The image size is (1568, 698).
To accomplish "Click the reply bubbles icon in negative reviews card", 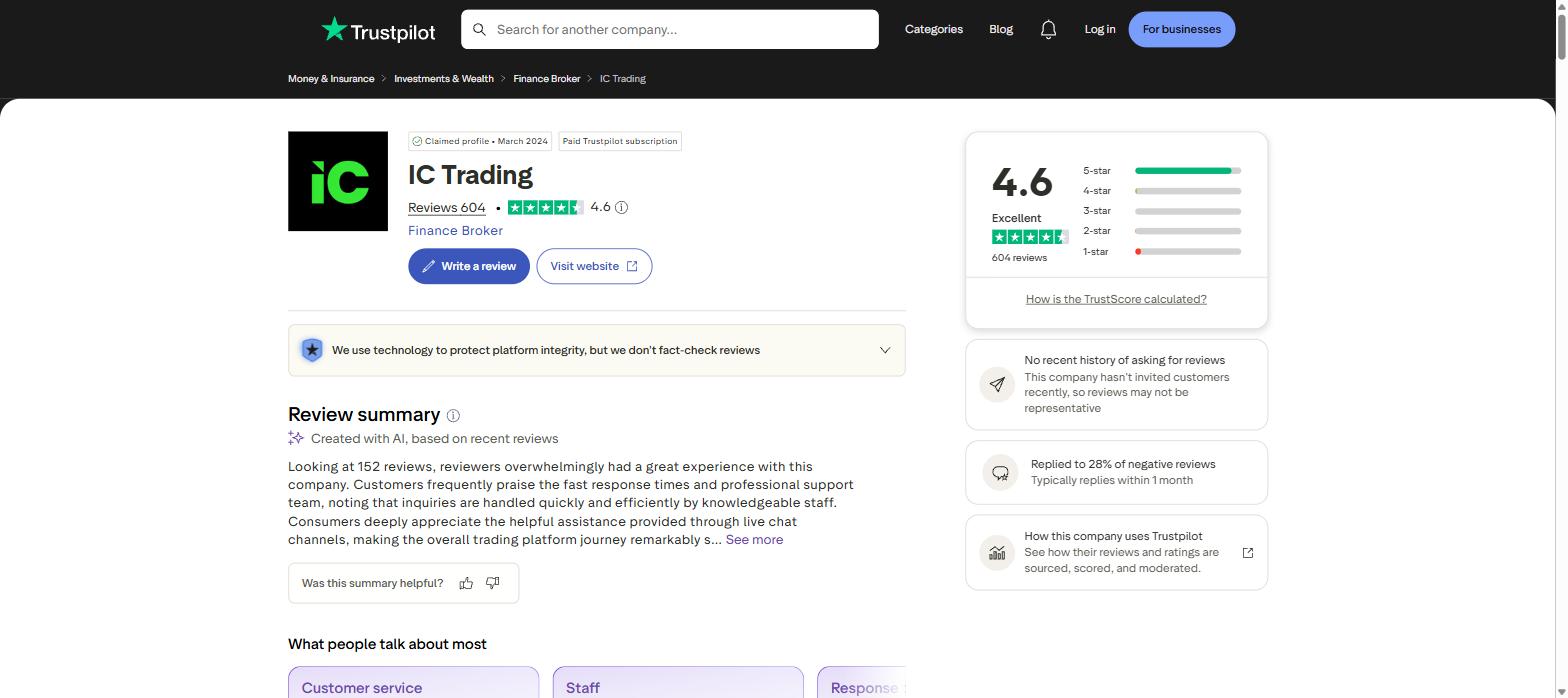I will tap(1000, 472).
